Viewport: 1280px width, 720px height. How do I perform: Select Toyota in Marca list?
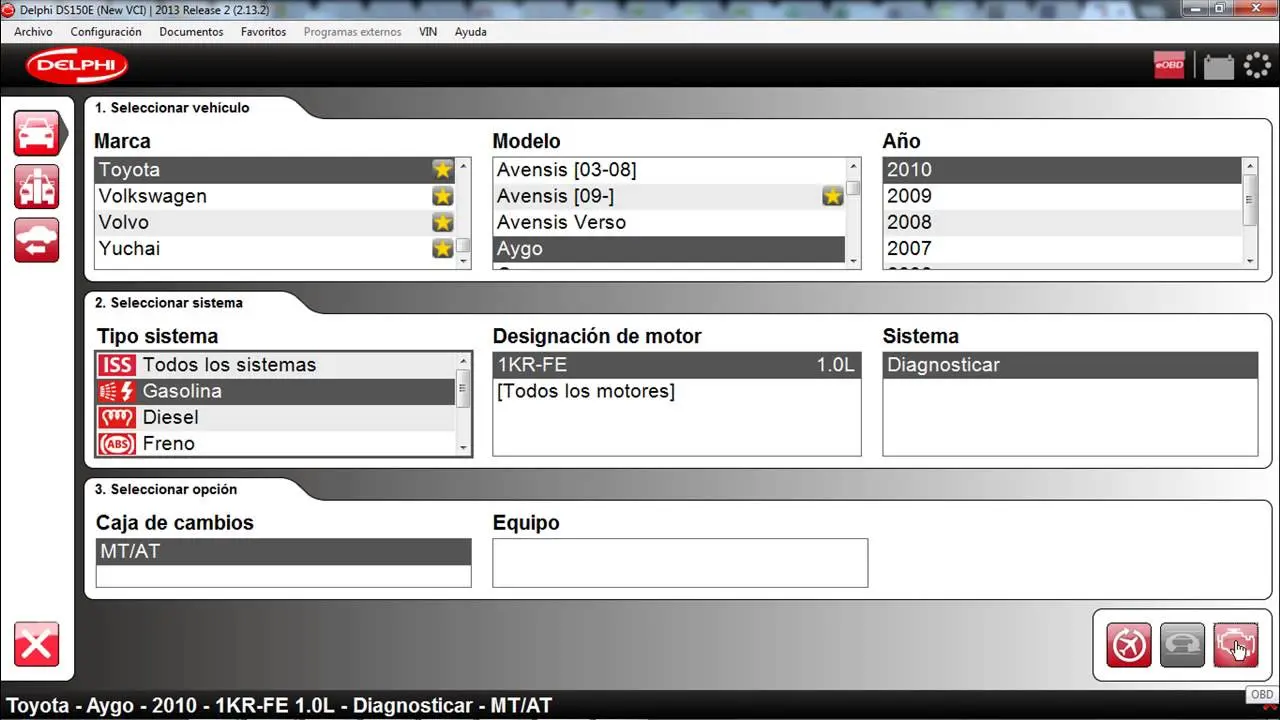pyautogui.click(x=275, y=170)
